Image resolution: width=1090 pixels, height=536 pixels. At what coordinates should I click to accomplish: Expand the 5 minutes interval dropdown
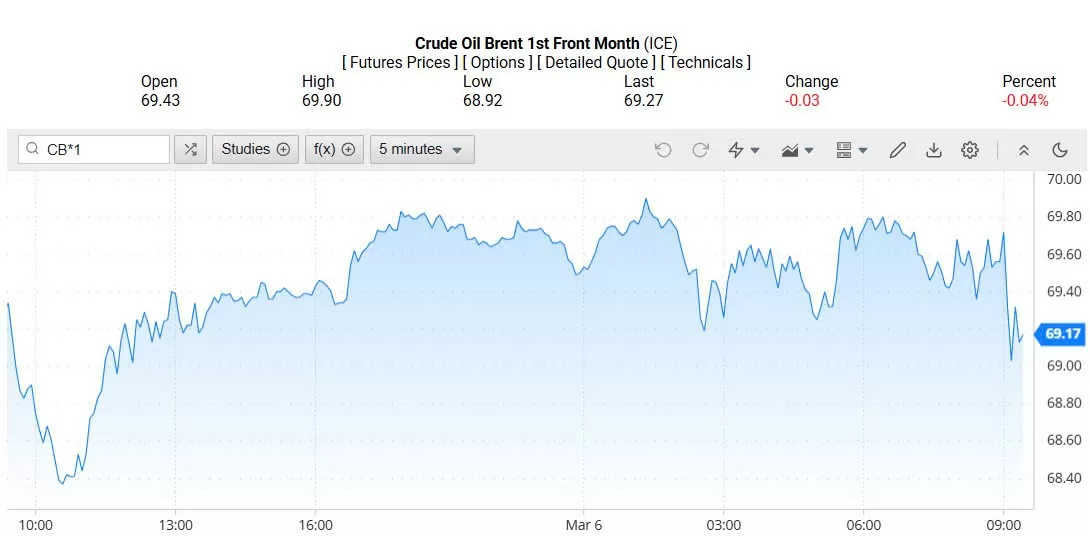(421, 150)
